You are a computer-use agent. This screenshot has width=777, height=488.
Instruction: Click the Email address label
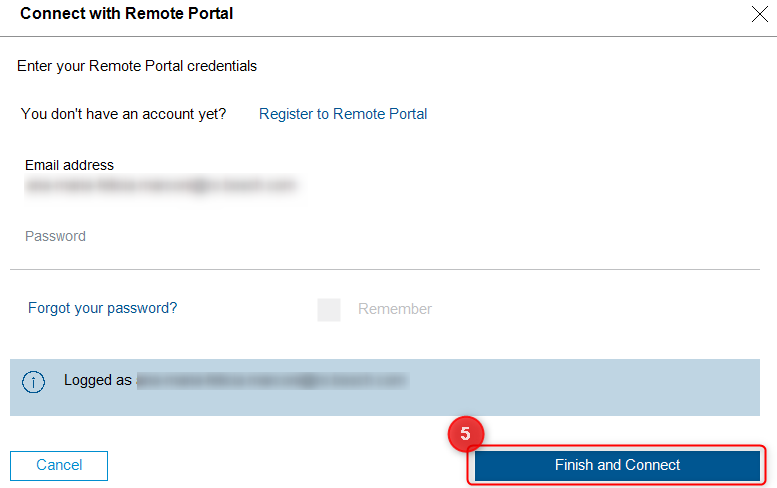pos(69,165)
